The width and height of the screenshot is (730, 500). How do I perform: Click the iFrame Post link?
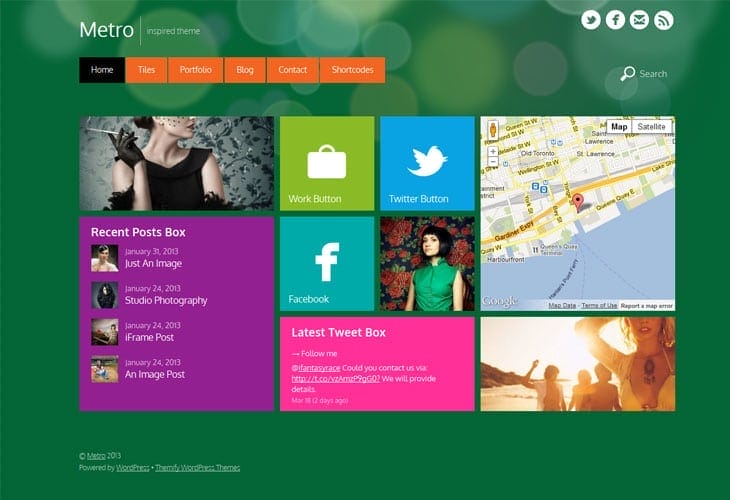click(149, 337)
